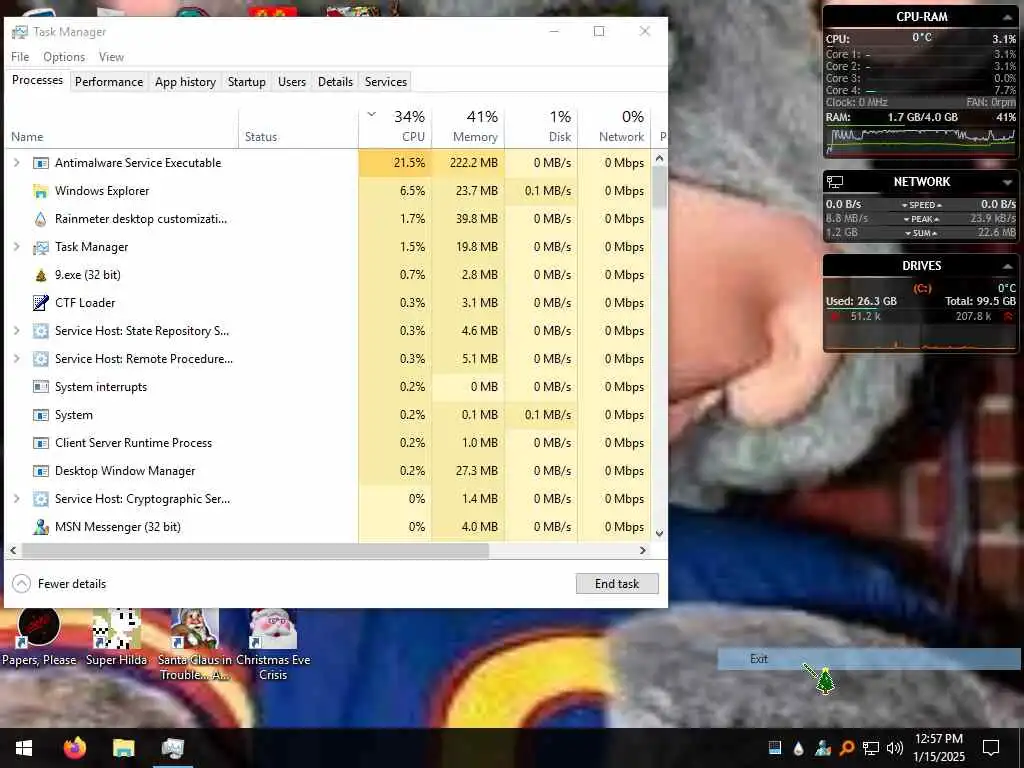Switch to the Users tab
The image size is (1024, 768).
pyautogui.click(x=291, y=82)
